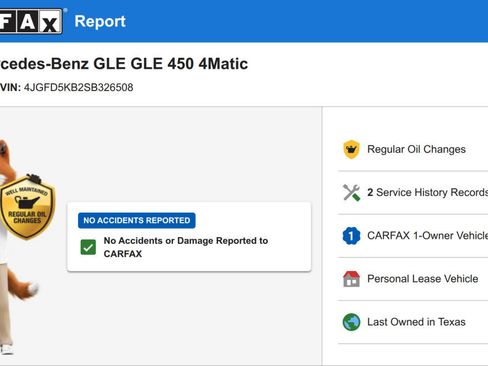This screenshot has width=488, height=366.
Task: Click the Regular Oil Changes shield icon
Action: click(351, 149)
